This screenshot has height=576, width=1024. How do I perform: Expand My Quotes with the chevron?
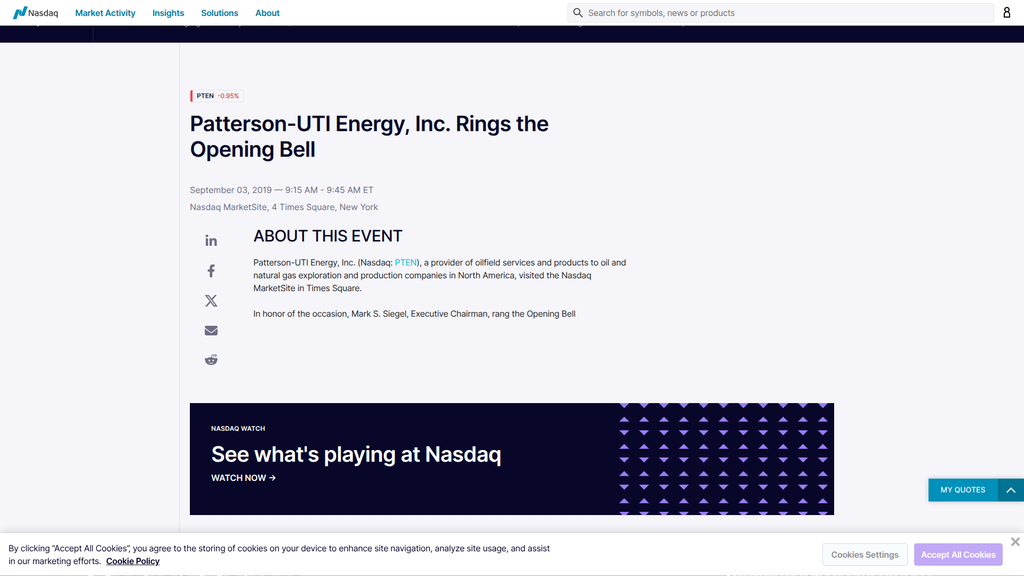coord(1010,490)
